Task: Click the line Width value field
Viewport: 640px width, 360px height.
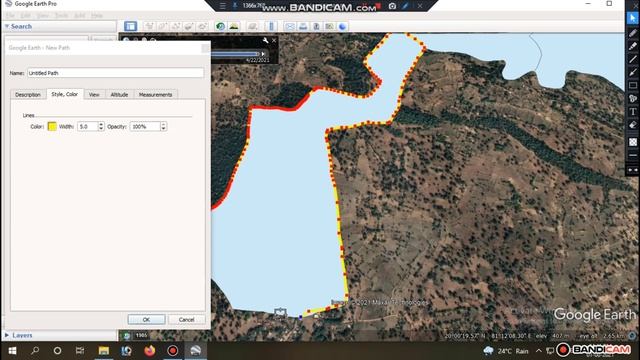Action: pyautogui.click(x=88, y=127)
